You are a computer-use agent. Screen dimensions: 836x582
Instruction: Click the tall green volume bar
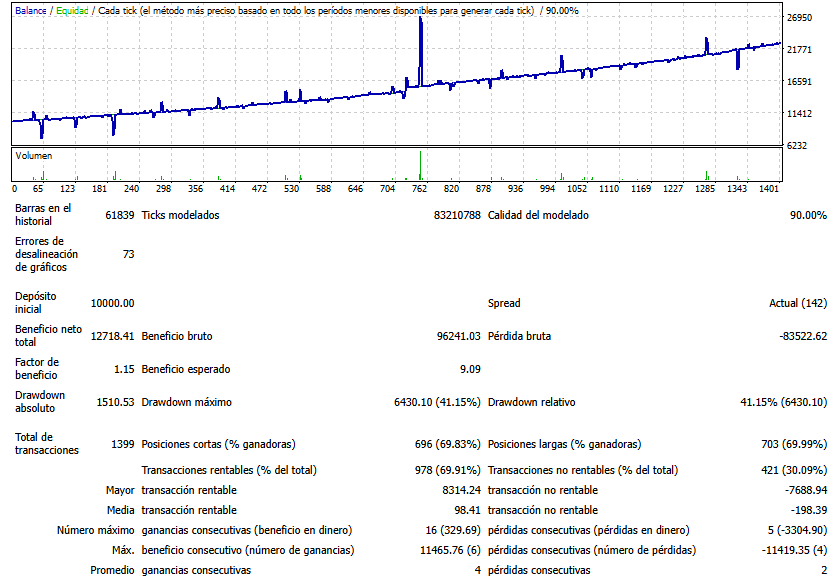coord(421,166)
